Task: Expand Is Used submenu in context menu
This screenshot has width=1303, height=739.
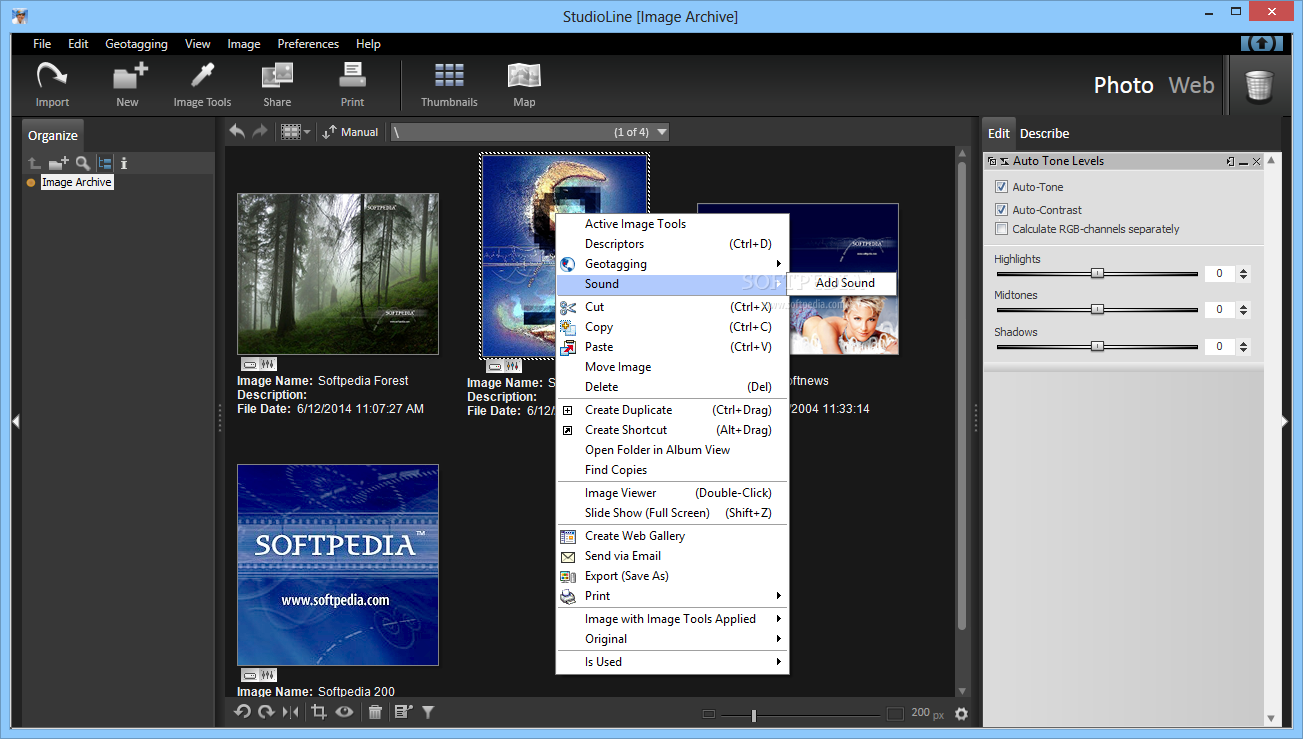Action: point(672,662)
